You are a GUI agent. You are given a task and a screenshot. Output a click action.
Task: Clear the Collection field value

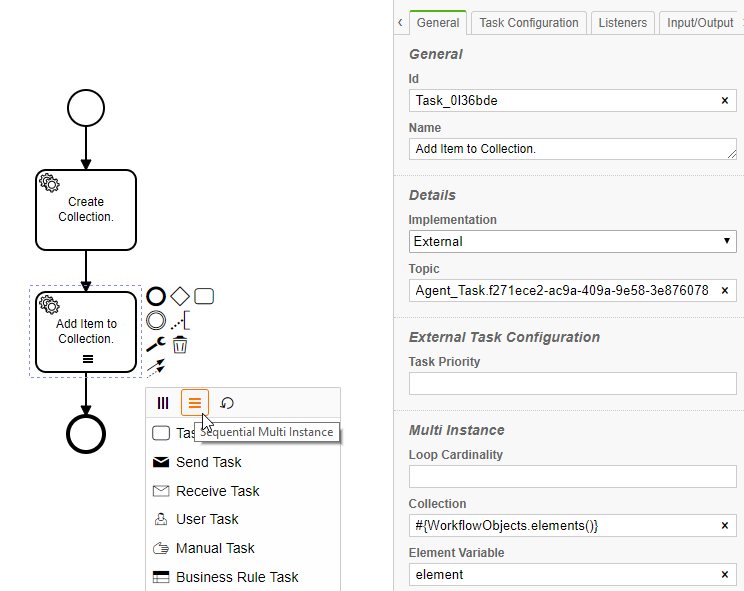click(724, 526)
